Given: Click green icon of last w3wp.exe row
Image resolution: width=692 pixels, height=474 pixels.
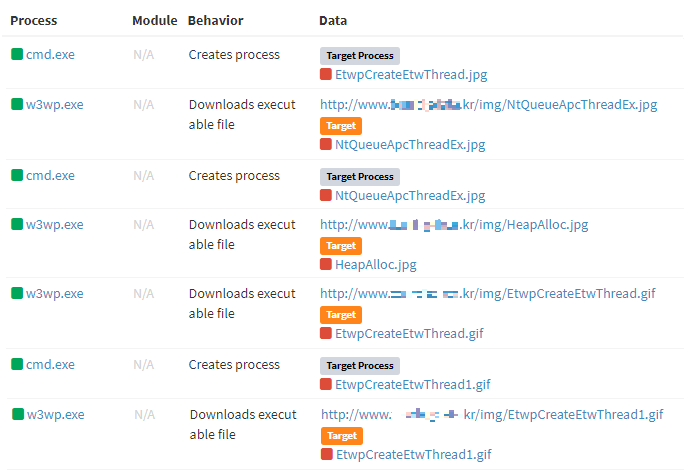Looking at the screenshot, I should click(x=18, y=414).
